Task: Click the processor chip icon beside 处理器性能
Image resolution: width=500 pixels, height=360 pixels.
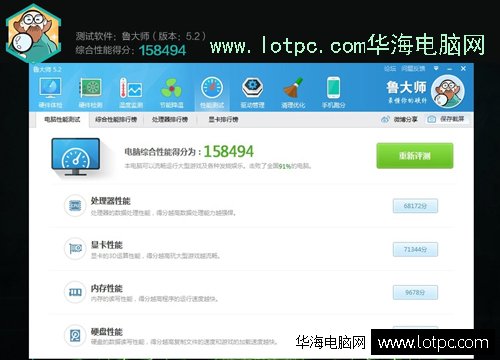Action: coord(75,206)
